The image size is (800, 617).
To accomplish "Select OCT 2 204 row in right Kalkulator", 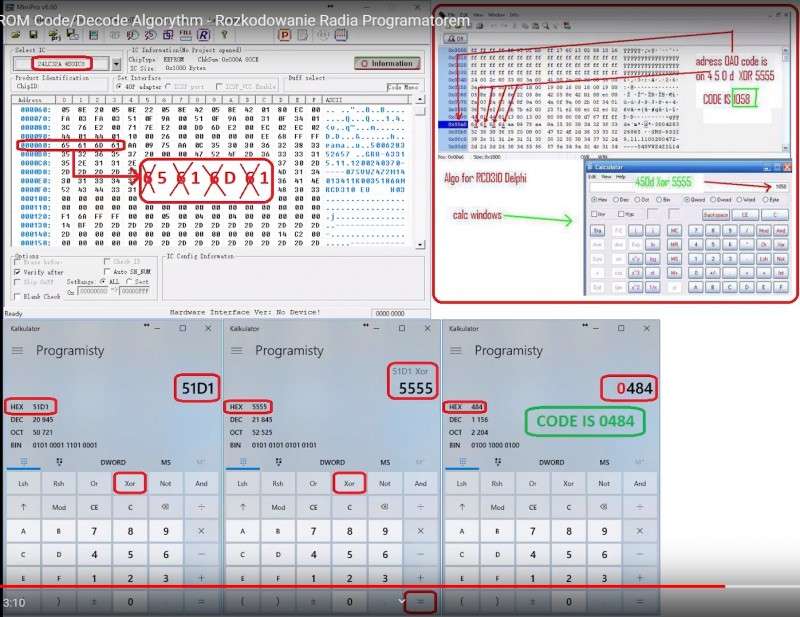I will tap(470, 432).
